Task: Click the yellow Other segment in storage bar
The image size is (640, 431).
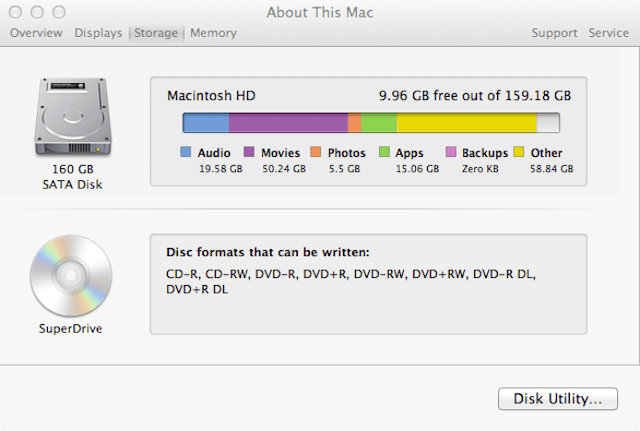Action: click(467, 123)
